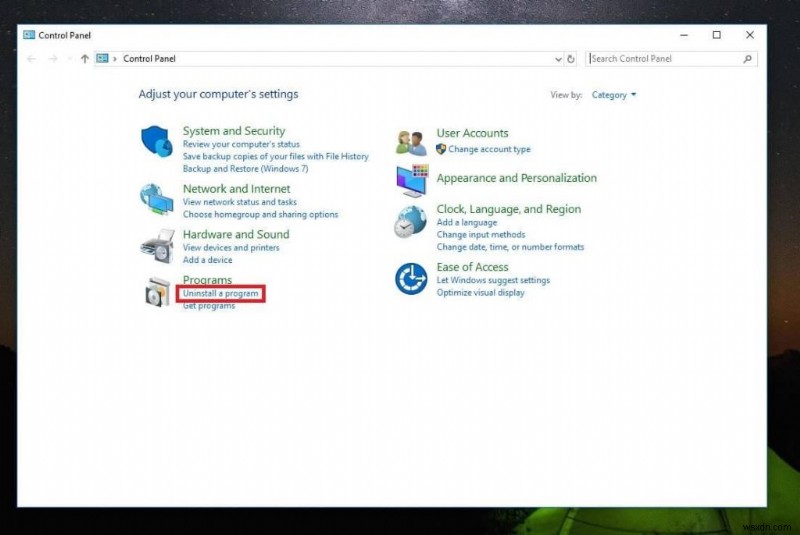Open Appearance and Personalization heading

[516, 178]
